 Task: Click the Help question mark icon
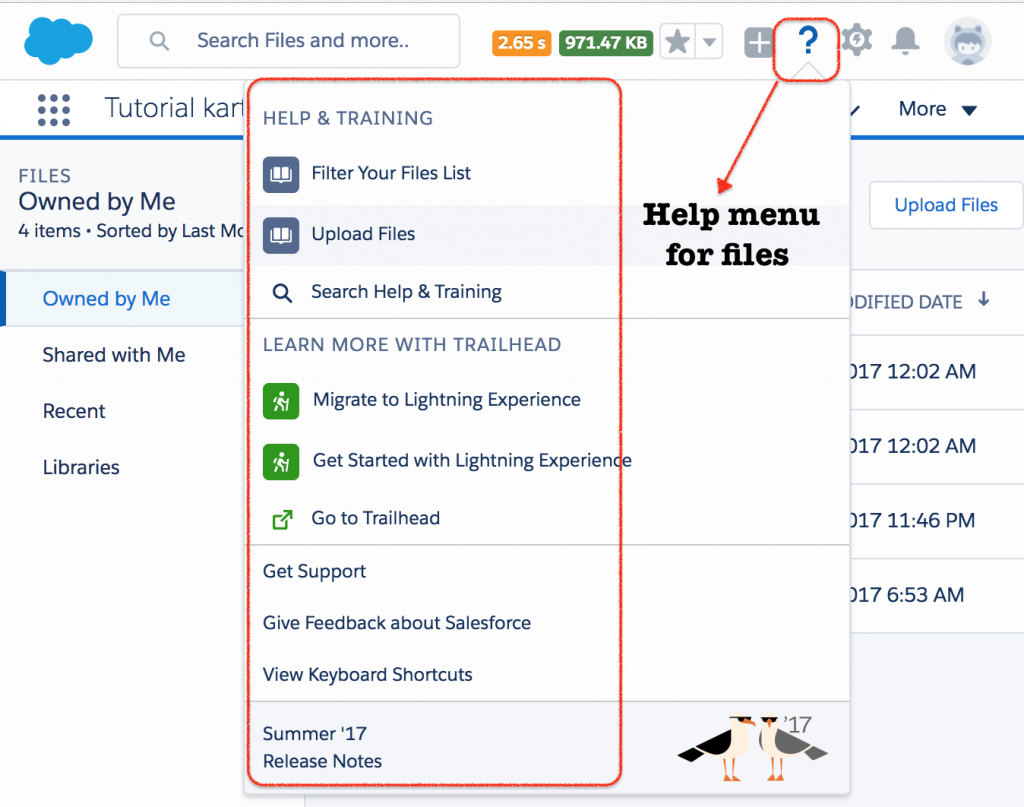tap(808, 42)
